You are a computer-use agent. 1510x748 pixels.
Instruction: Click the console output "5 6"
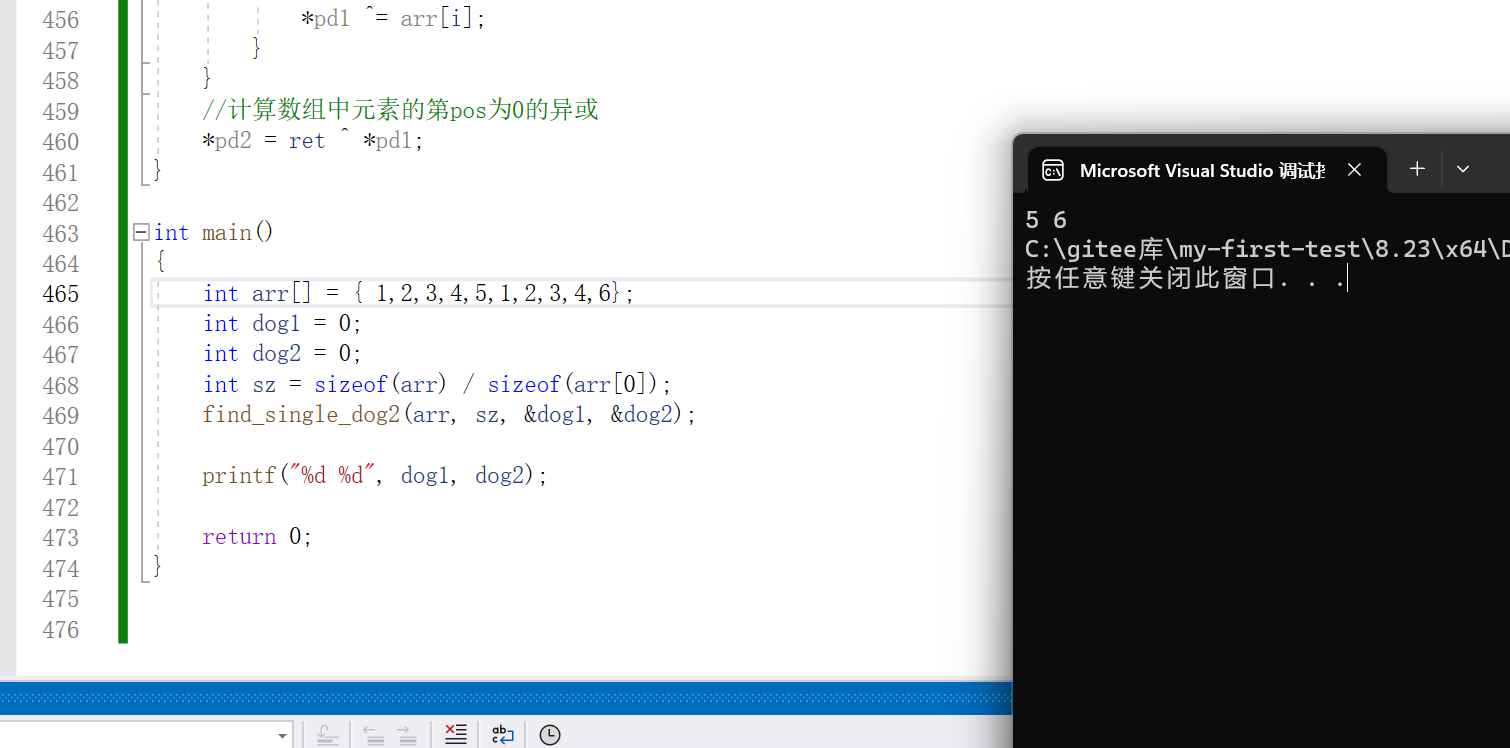click(1046, 220)
